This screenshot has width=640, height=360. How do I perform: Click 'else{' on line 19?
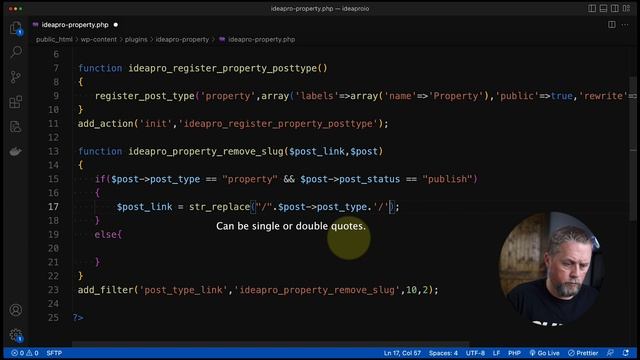(108, 235)
